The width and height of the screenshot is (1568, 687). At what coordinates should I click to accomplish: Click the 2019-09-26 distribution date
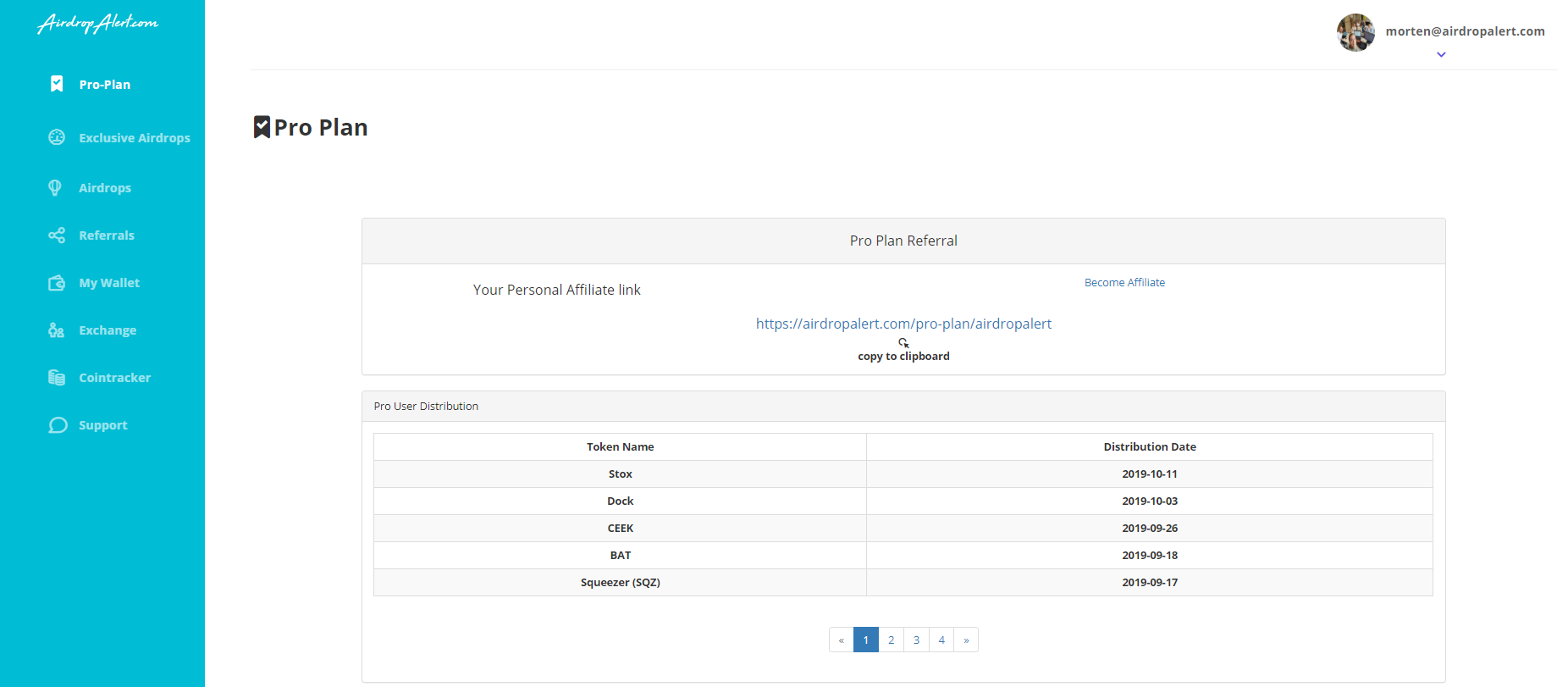pos(1150,529)
